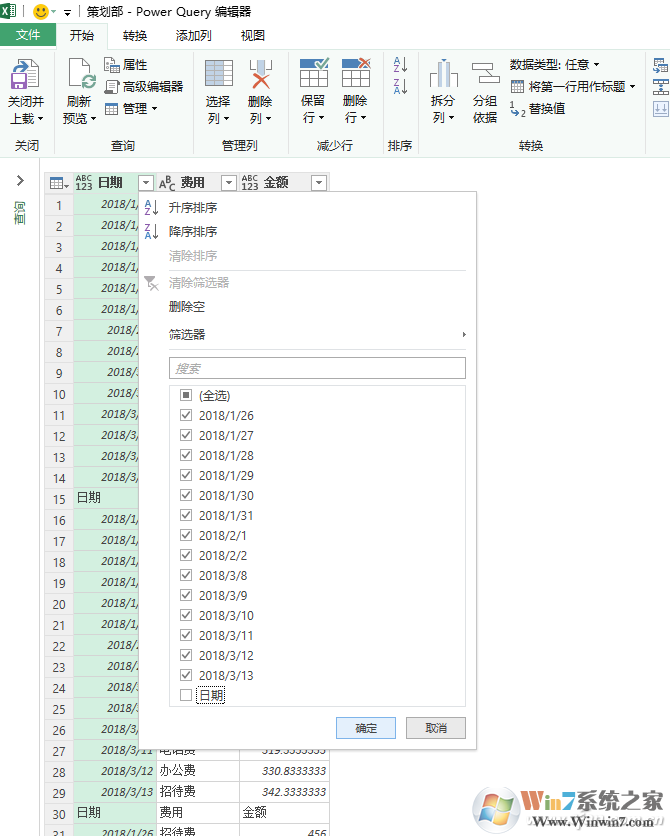The image size is (670, 836).
Task: Open the Advanced Editor (高级编辑器)
Action: [x=144, y=86]
